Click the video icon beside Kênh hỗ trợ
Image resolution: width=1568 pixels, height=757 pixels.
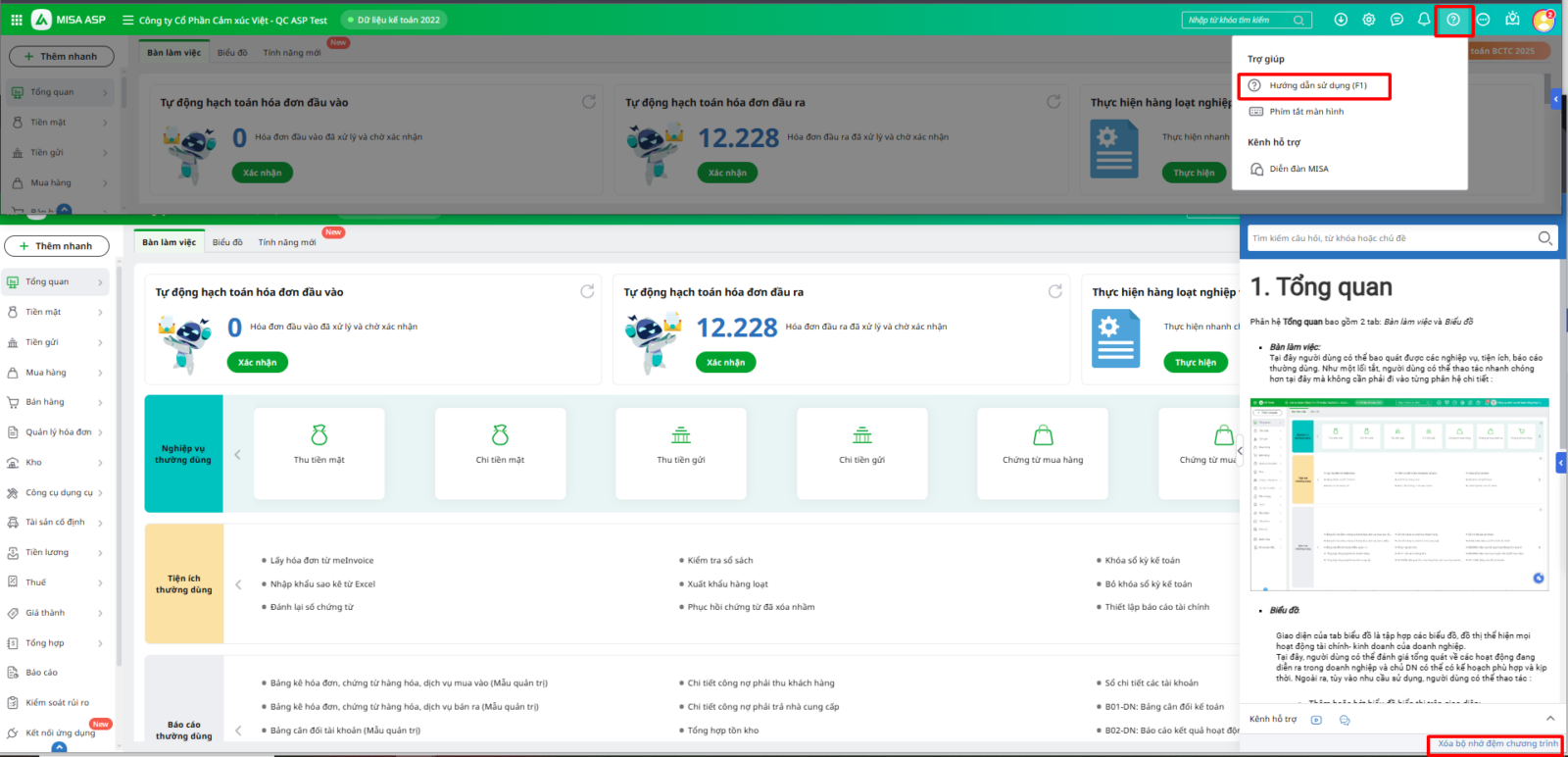coord(1316,720)
